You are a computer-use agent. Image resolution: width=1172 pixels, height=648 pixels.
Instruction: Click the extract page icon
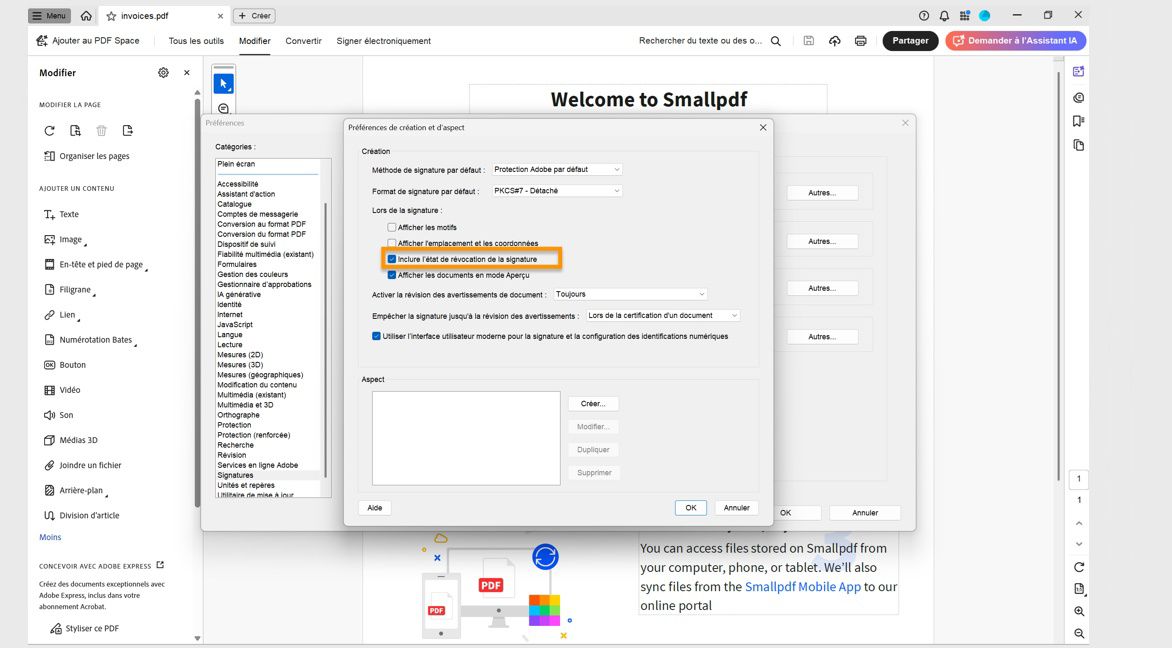click(75, 131)
